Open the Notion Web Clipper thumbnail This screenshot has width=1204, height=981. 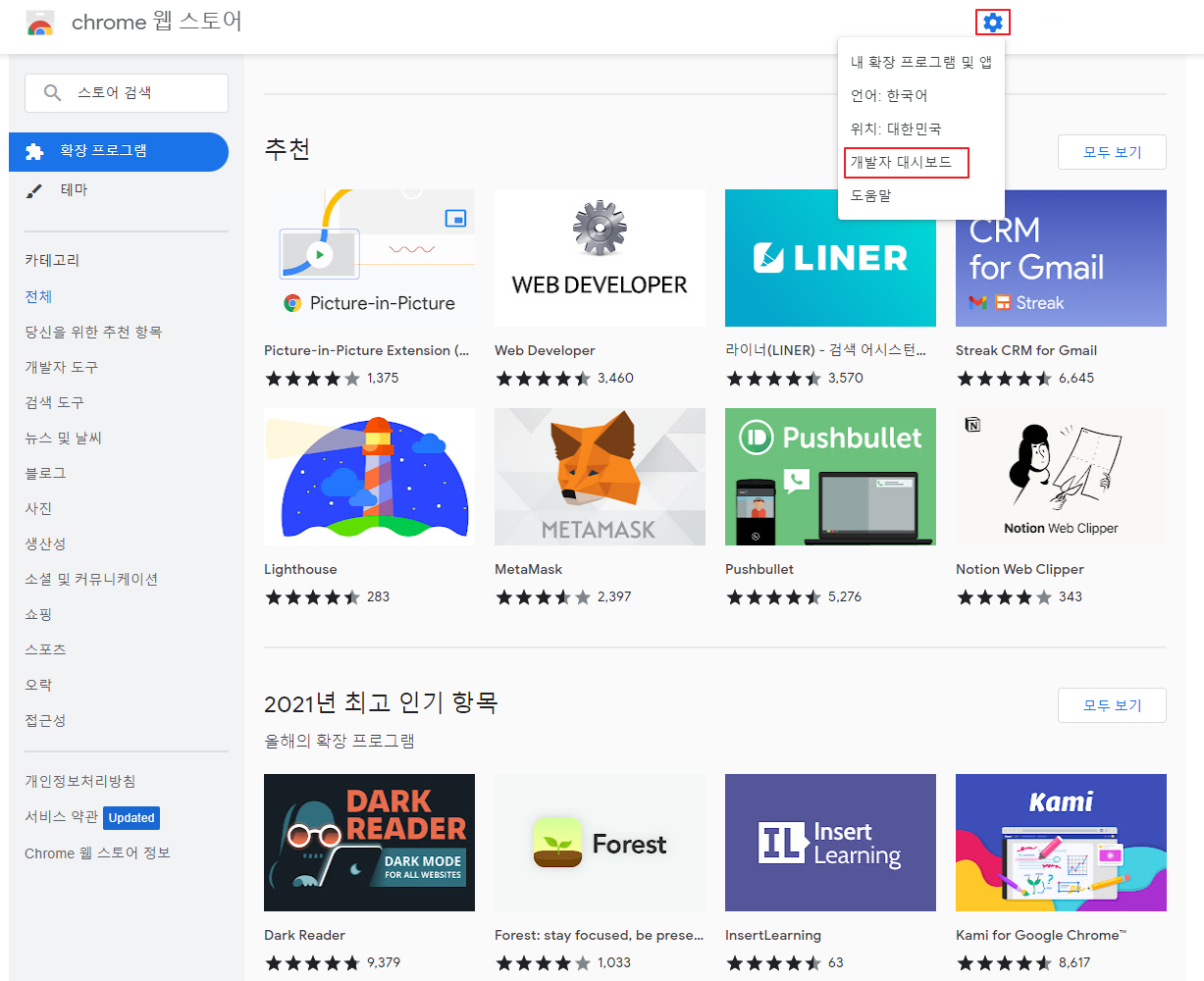(x=1061, y=477)
